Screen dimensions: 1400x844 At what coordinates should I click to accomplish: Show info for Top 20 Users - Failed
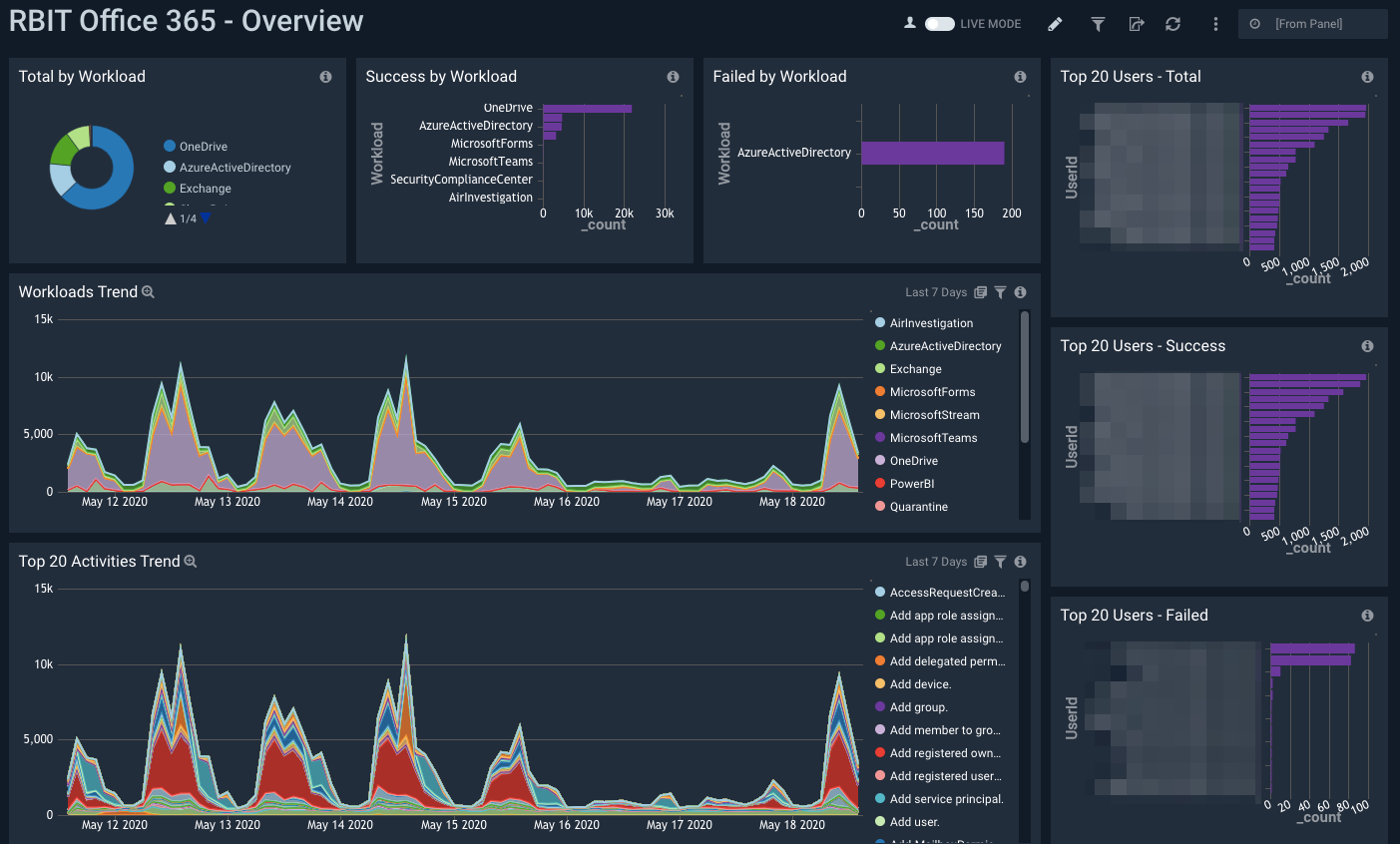(1367, 616)
